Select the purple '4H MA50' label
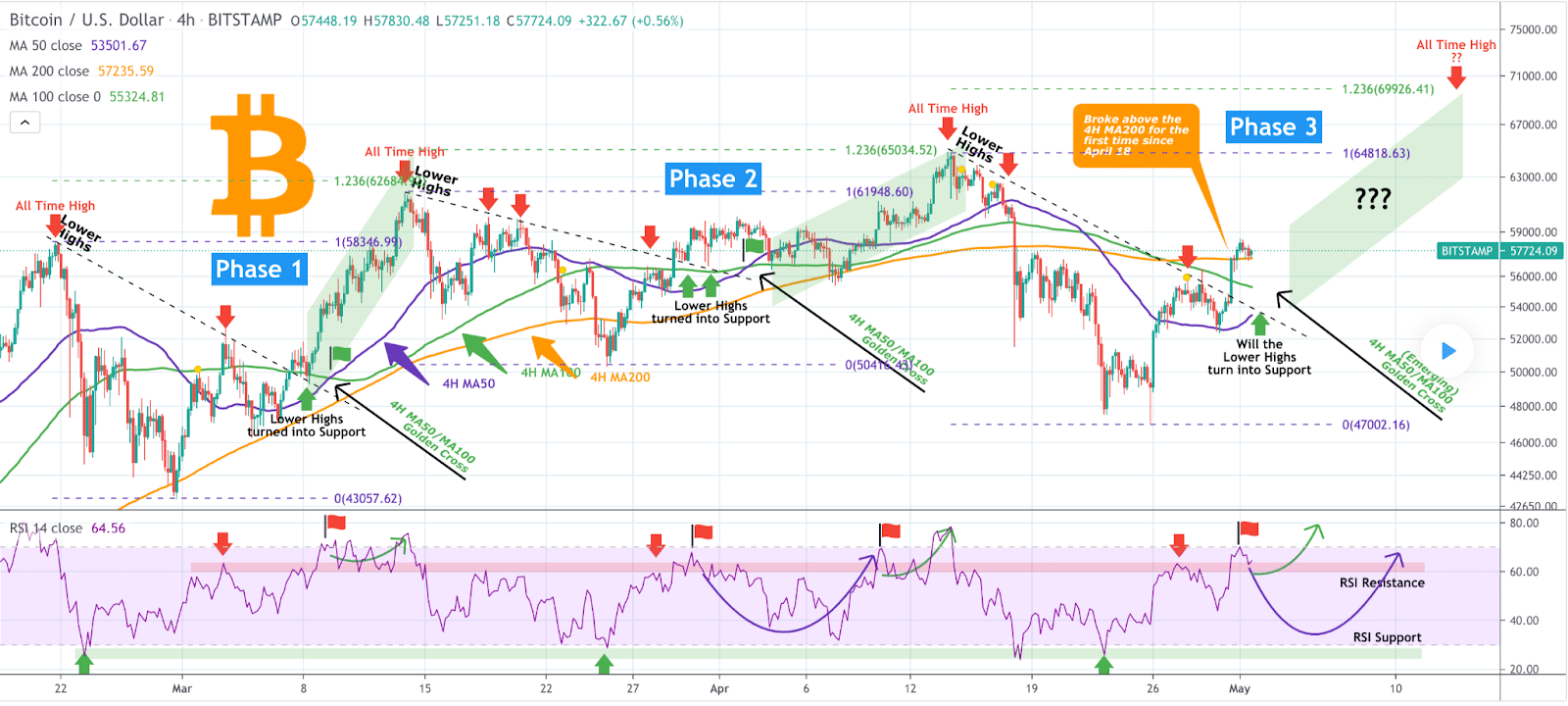The width and height of the screenshot is (1568, 706). click(468, 383)
